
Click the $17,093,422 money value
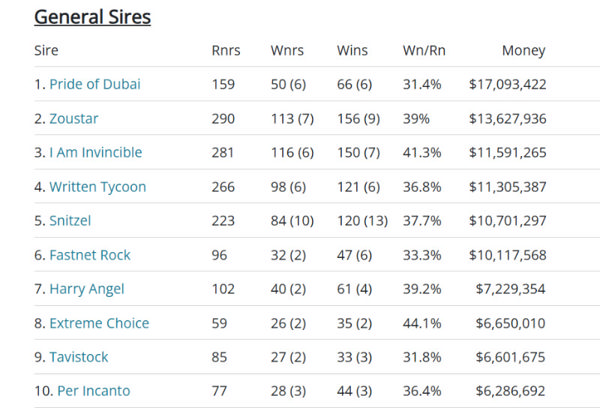tap(507, 84)
